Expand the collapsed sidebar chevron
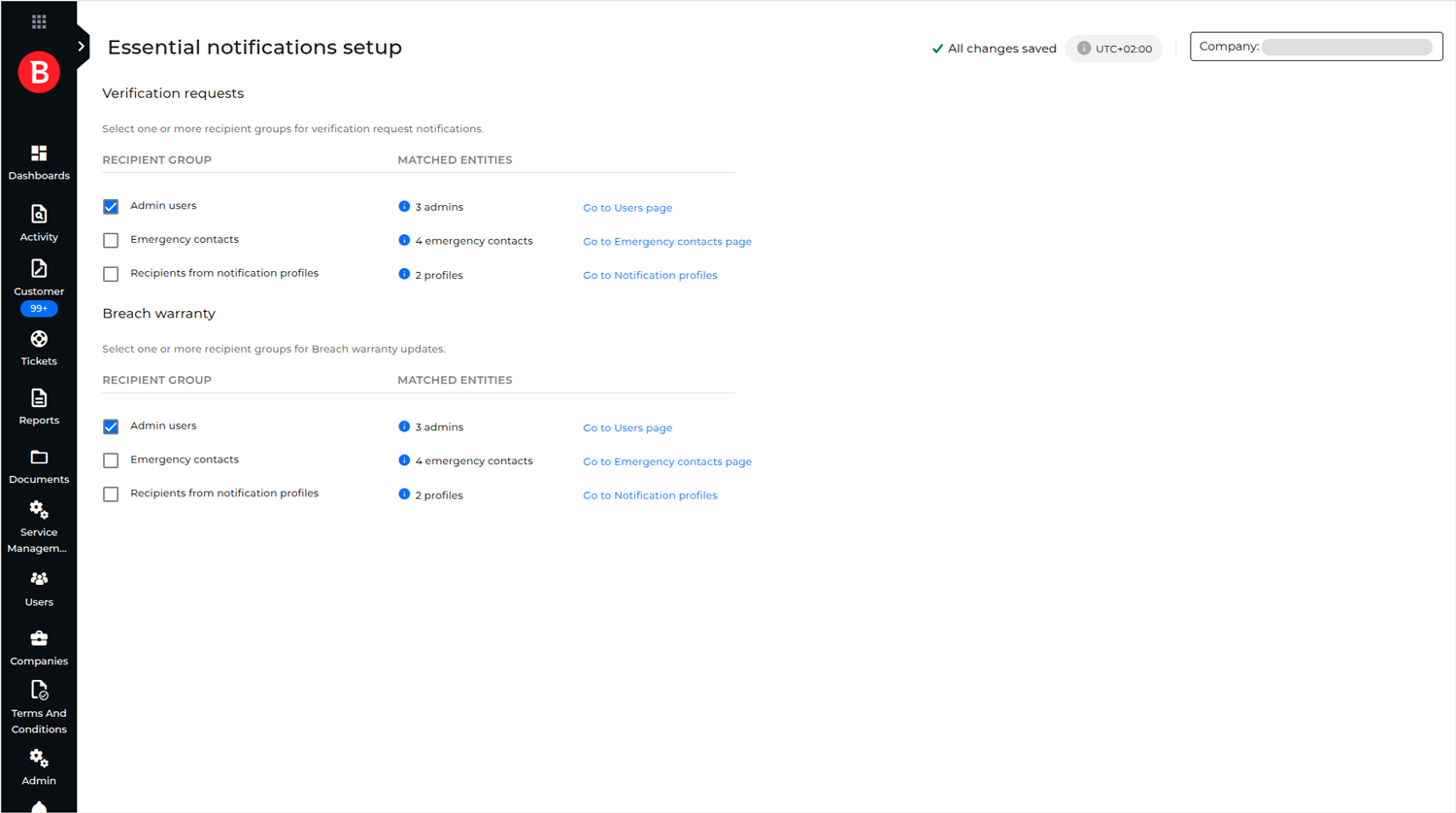 (x=82, y=45)
